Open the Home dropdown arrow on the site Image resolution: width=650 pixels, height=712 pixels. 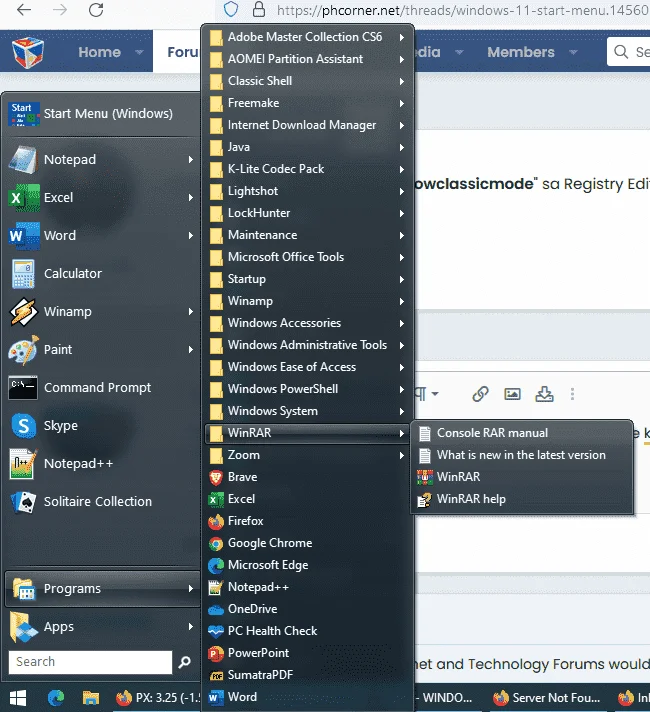point(139,52)
